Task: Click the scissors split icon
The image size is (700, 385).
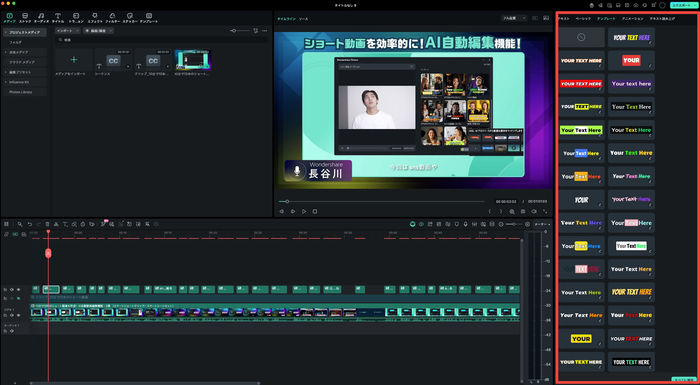Action: 56,224
